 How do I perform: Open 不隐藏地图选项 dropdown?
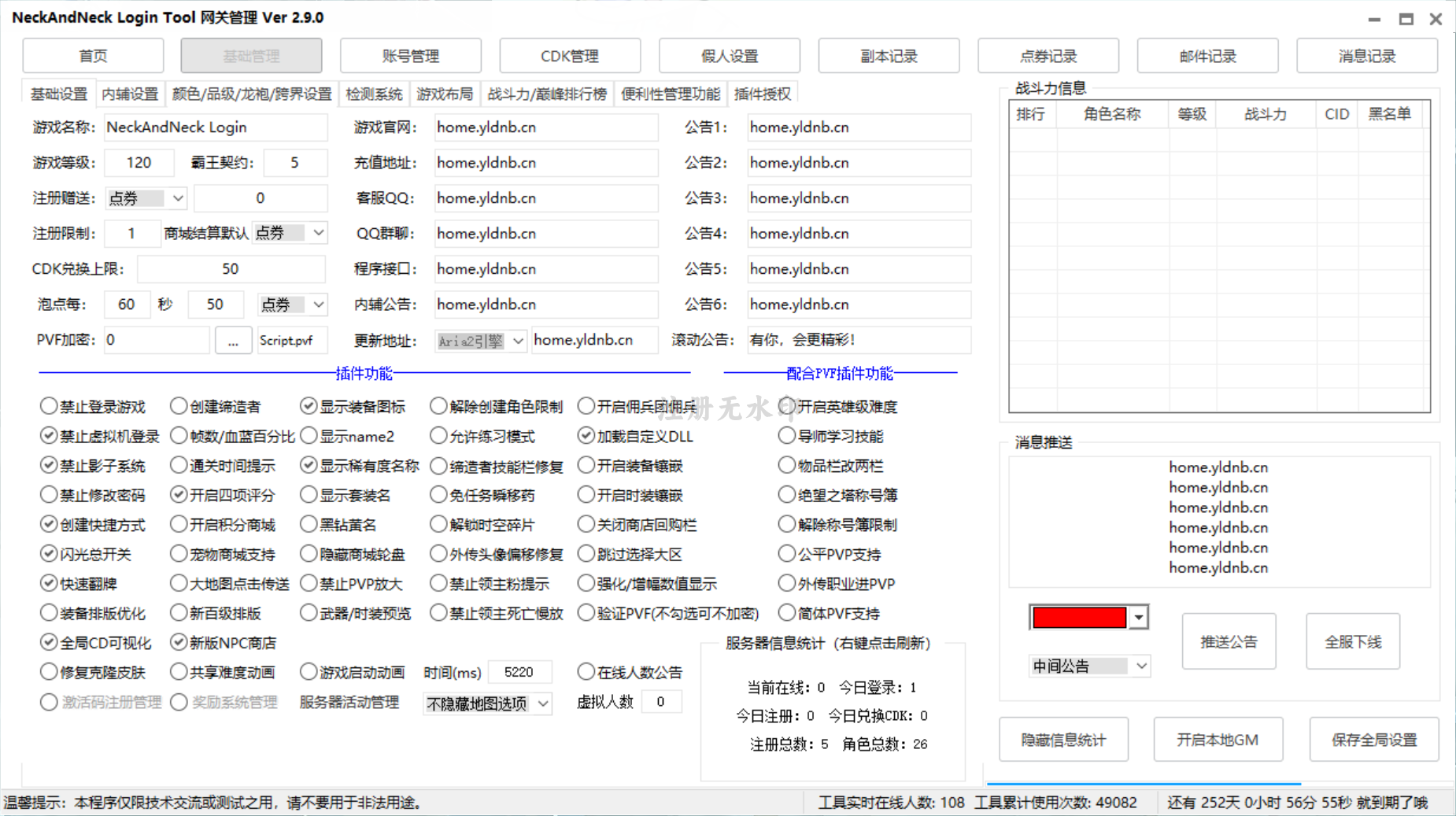pyautogui.click(x=487, y=703)
